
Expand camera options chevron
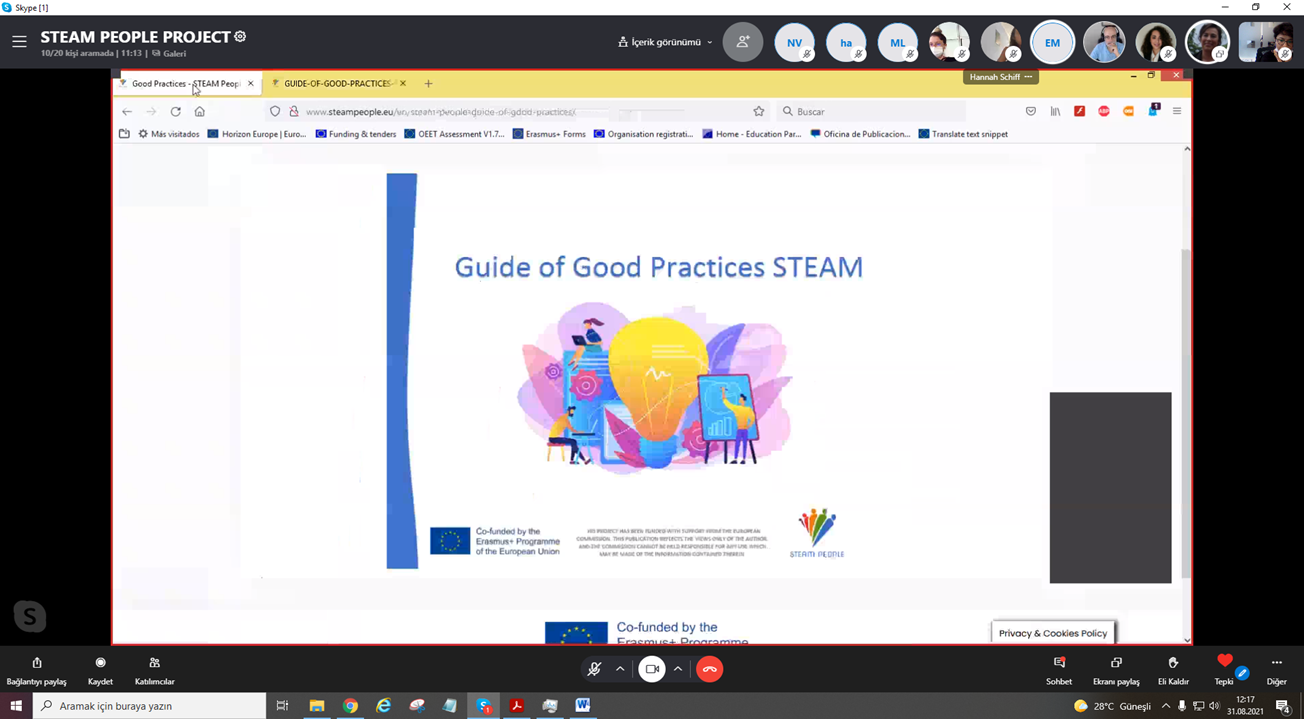[678, 669]
